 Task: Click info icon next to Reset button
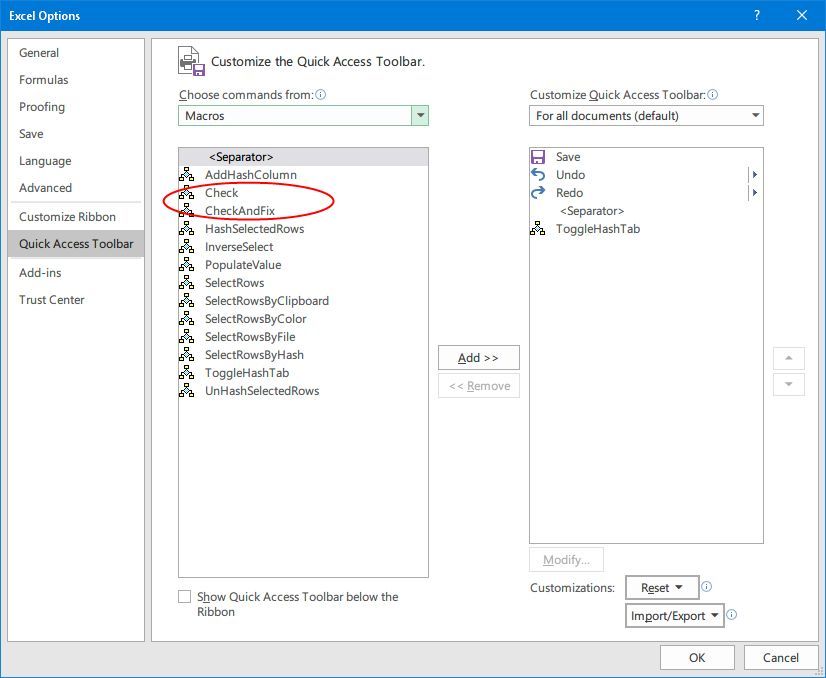tap(706, 586)
